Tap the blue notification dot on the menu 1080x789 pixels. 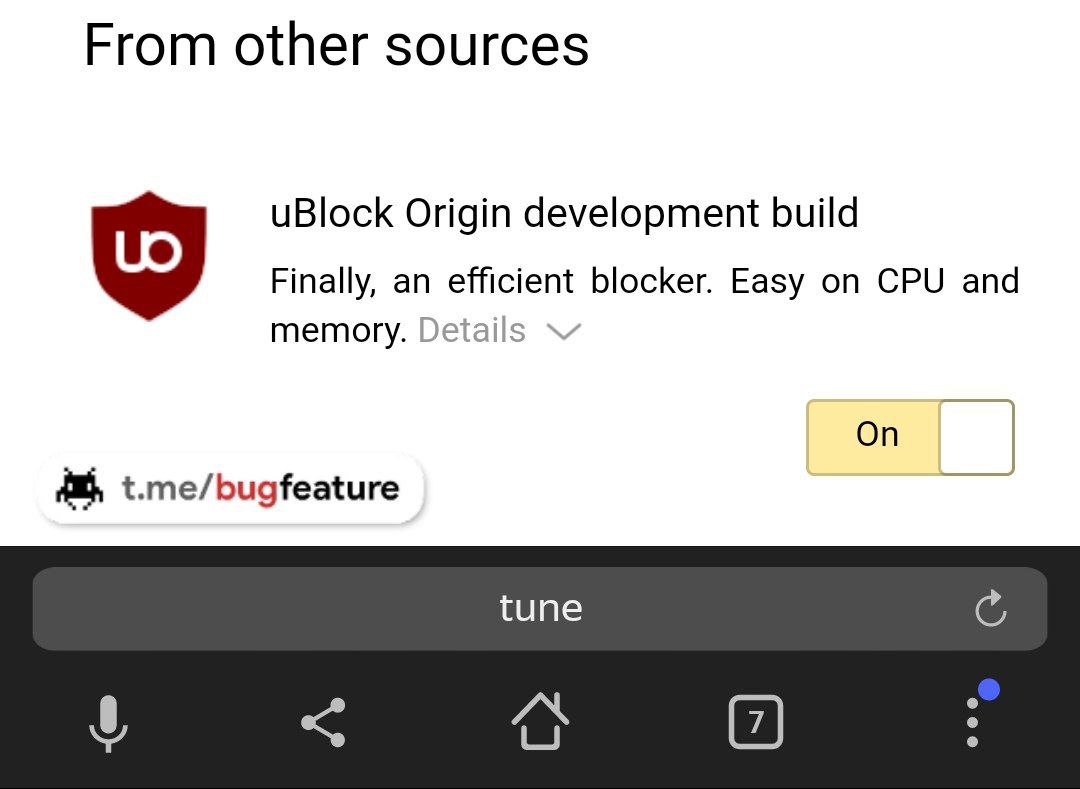pyautogui.click(x=989, y=690)
